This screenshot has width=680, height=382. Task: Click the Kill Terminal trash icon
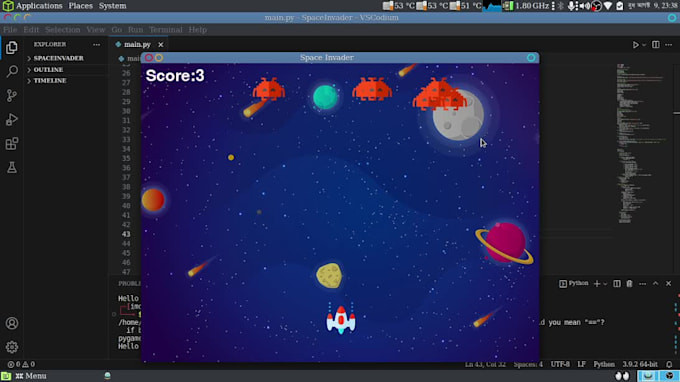(x=629, y=284)
